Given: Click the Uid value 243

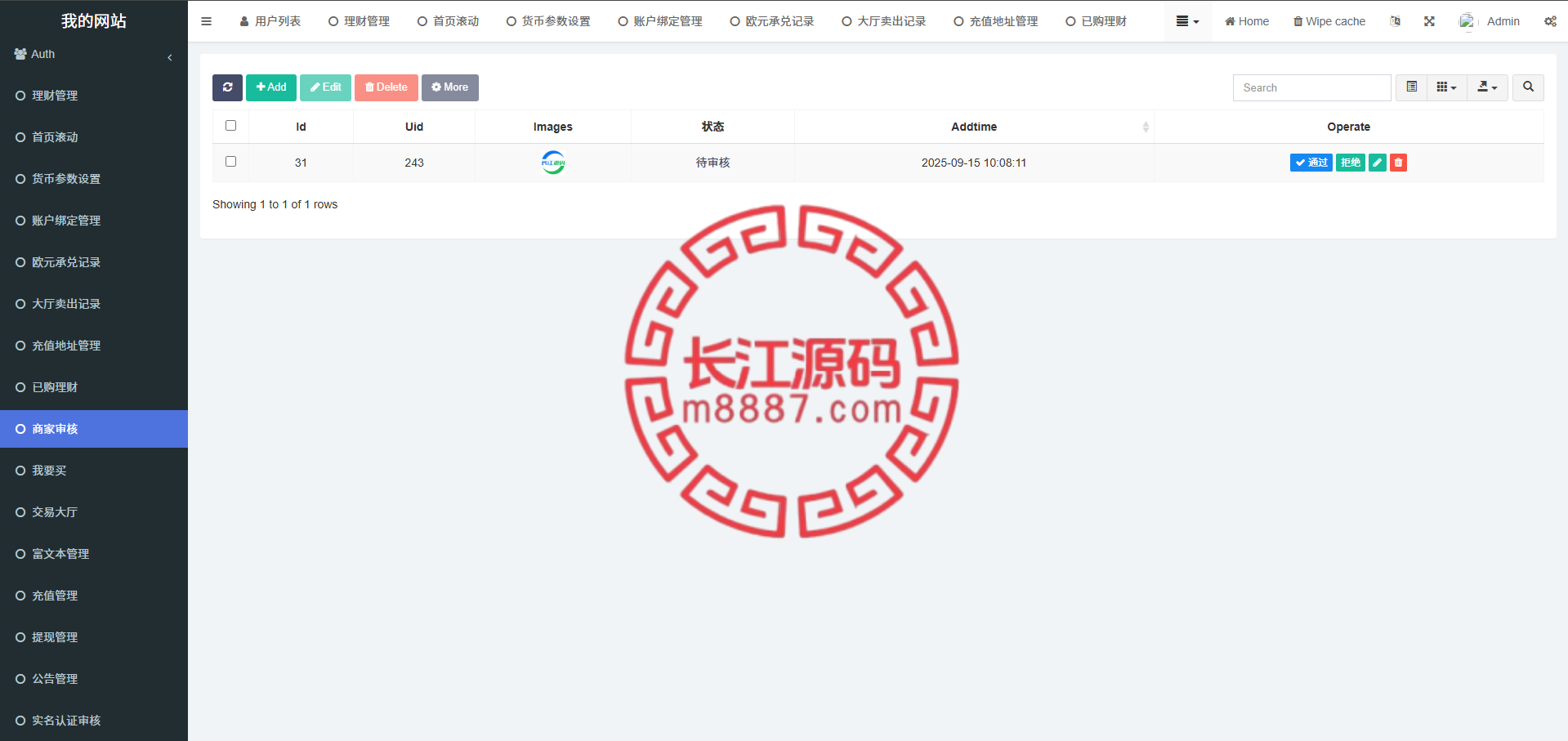Looking at the screenshot, I should click(x=414, y=163).
